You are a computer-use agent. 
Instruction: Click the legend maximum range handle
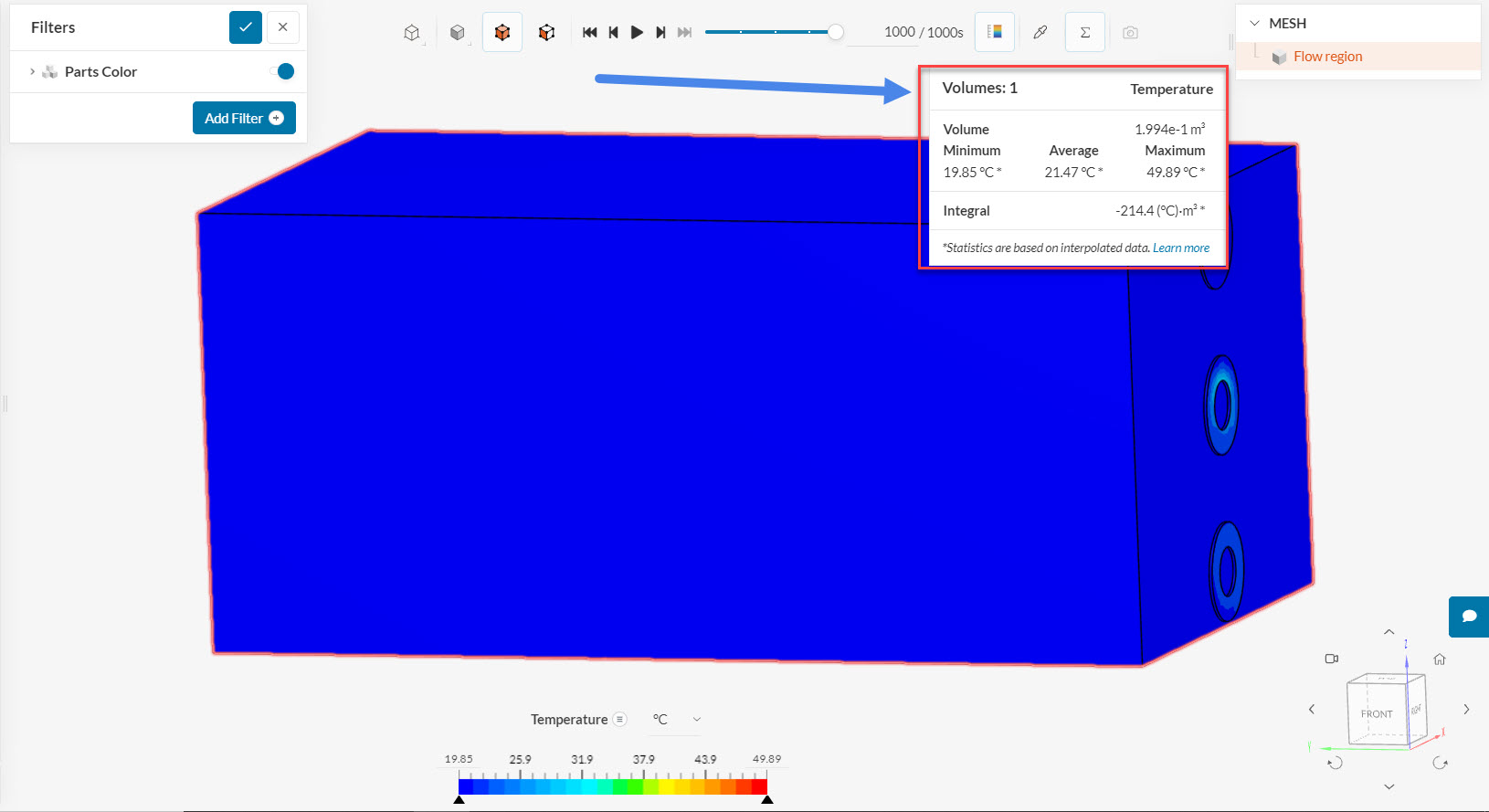pos(767,800)
